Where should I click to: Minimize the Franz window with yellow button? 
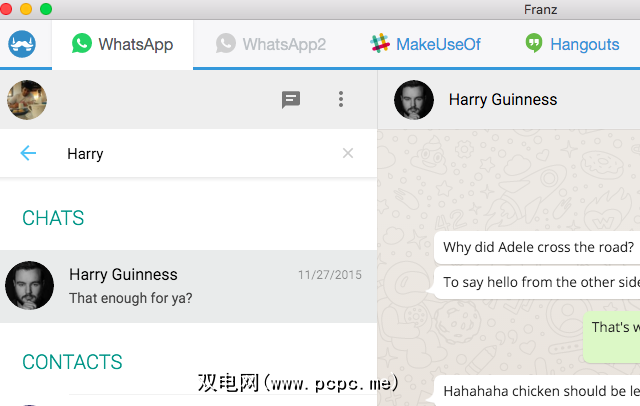[26, 9]
